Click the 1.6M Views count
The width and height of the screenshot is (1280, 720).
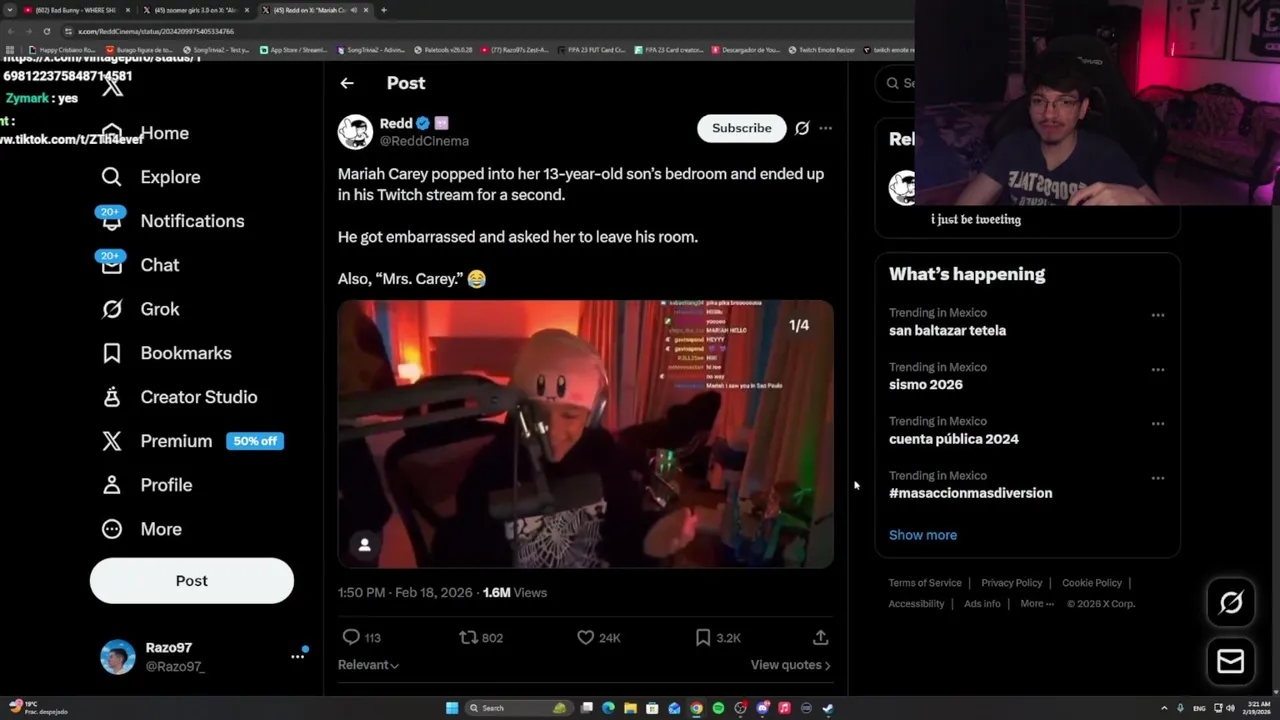[515, 592]
